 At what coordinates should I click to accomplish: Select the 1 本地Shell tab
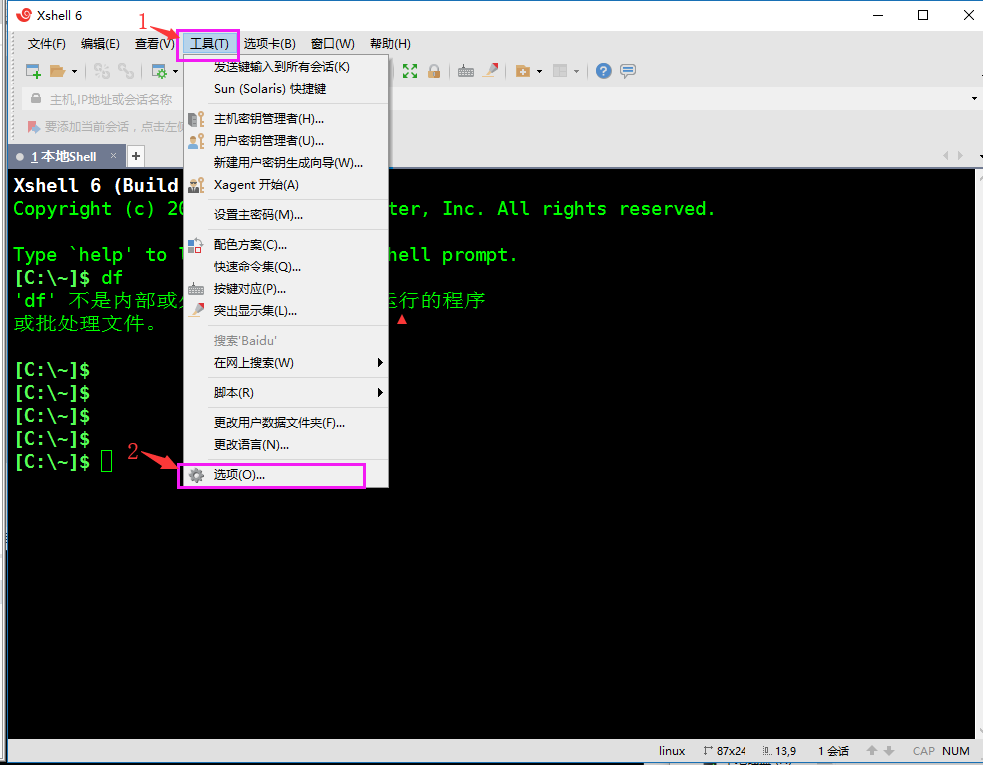tap(64, 156)
